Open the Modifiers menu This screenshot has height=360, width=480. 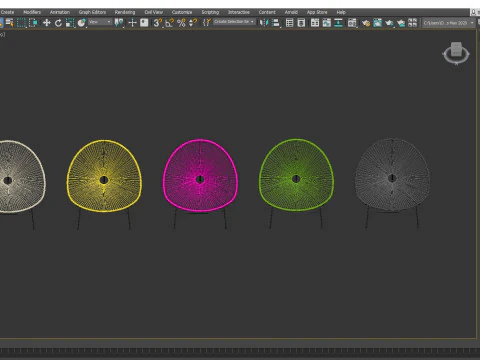[32, 12]
